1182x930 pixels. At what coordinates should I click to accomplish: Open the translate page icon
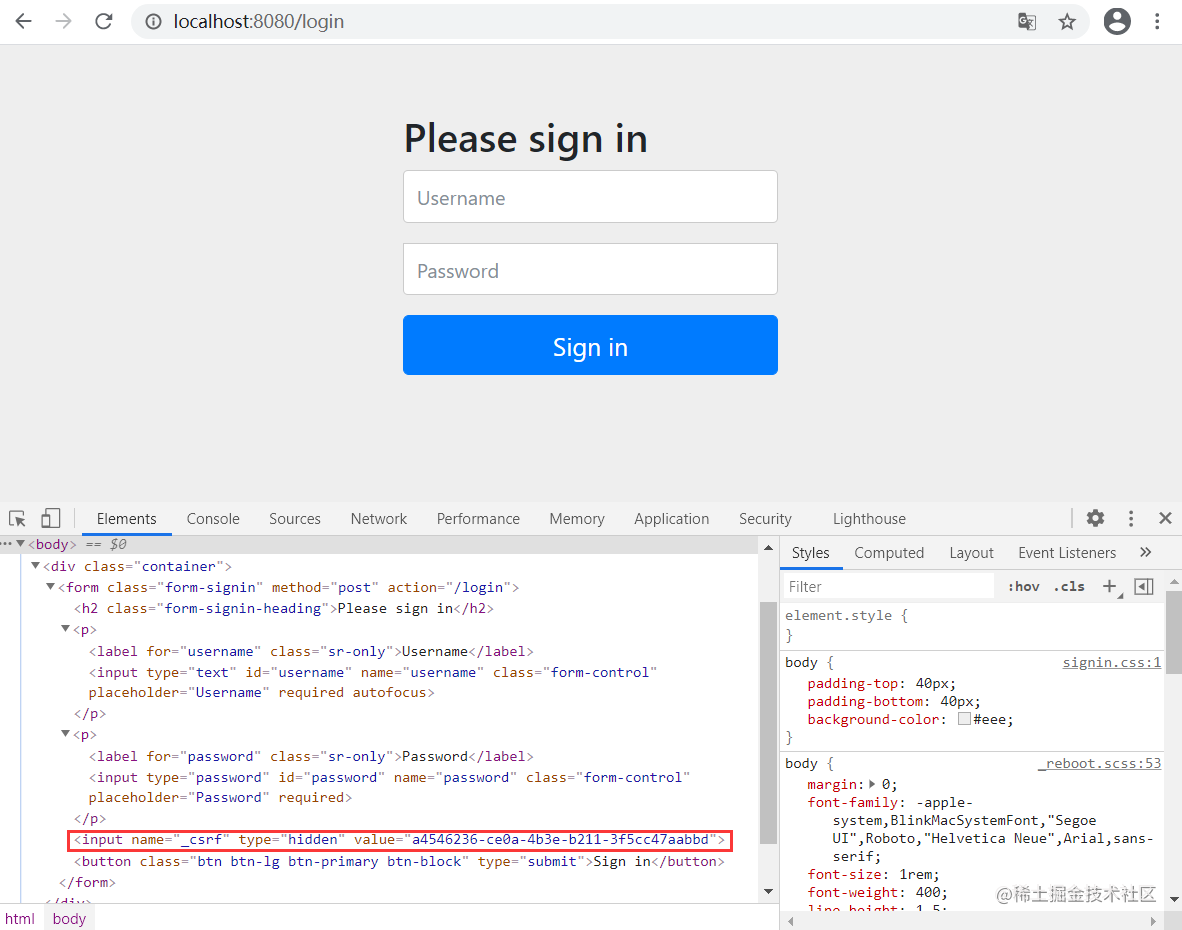coord(1027,22)
